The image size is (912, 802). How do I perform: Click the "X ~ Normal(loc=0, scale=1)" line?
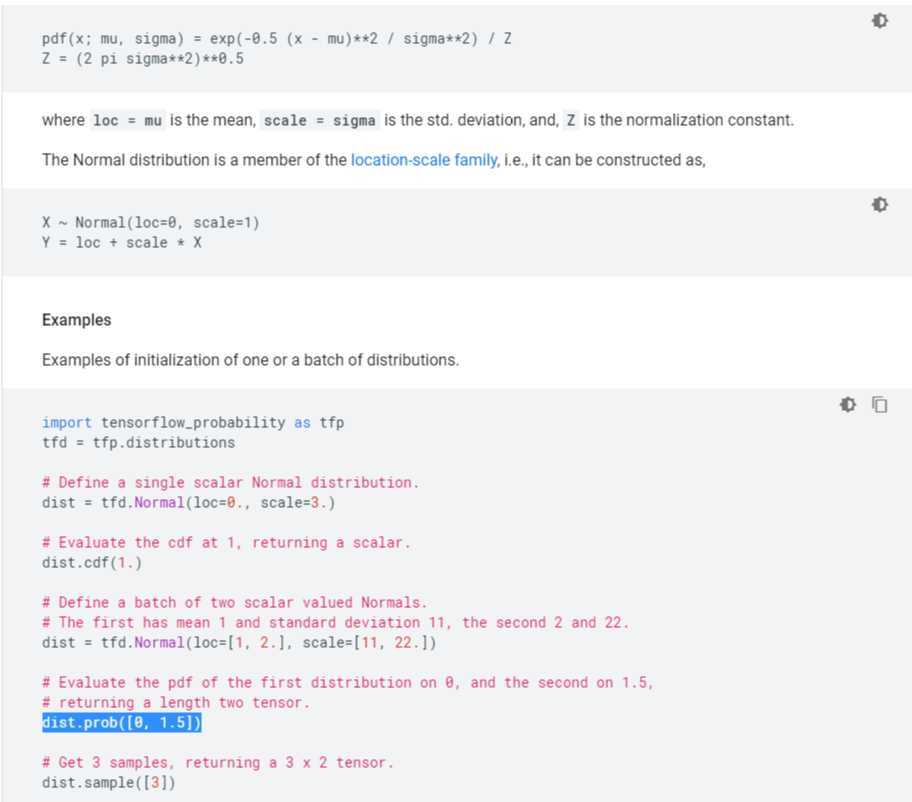tap(151, 223)
